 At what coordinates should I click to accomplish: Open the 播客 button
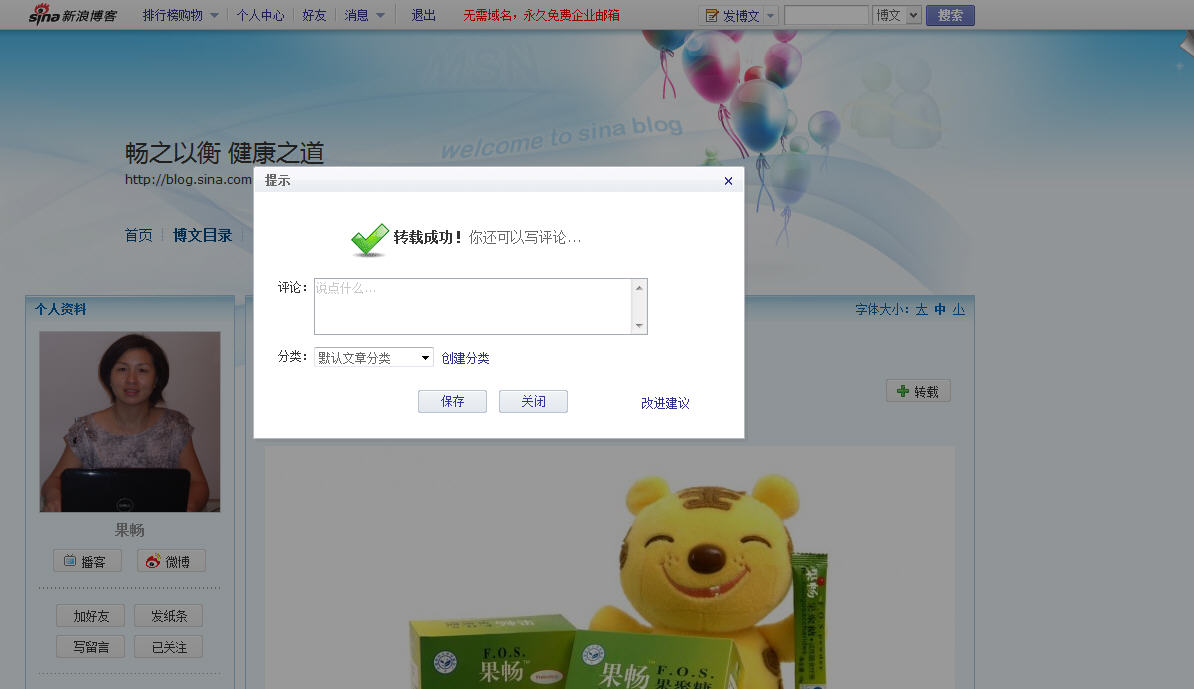click(88, 561)
